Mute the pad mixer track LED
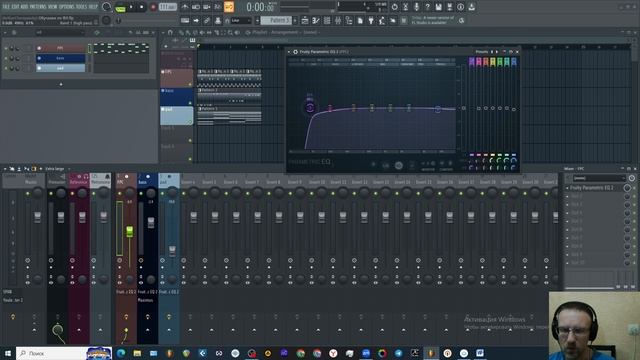The width and height of the screenshot is (640, 360). point(162,193)
